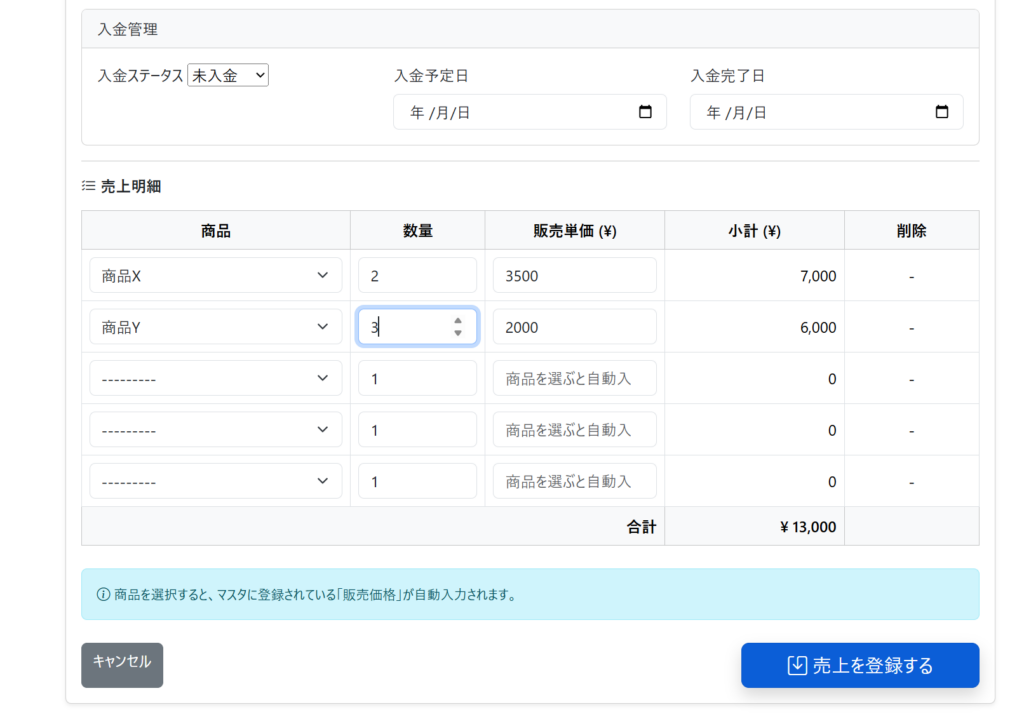Click quantity field of 商品X row
This screenshot has height=726, width=1024.
tap(417, 275)
